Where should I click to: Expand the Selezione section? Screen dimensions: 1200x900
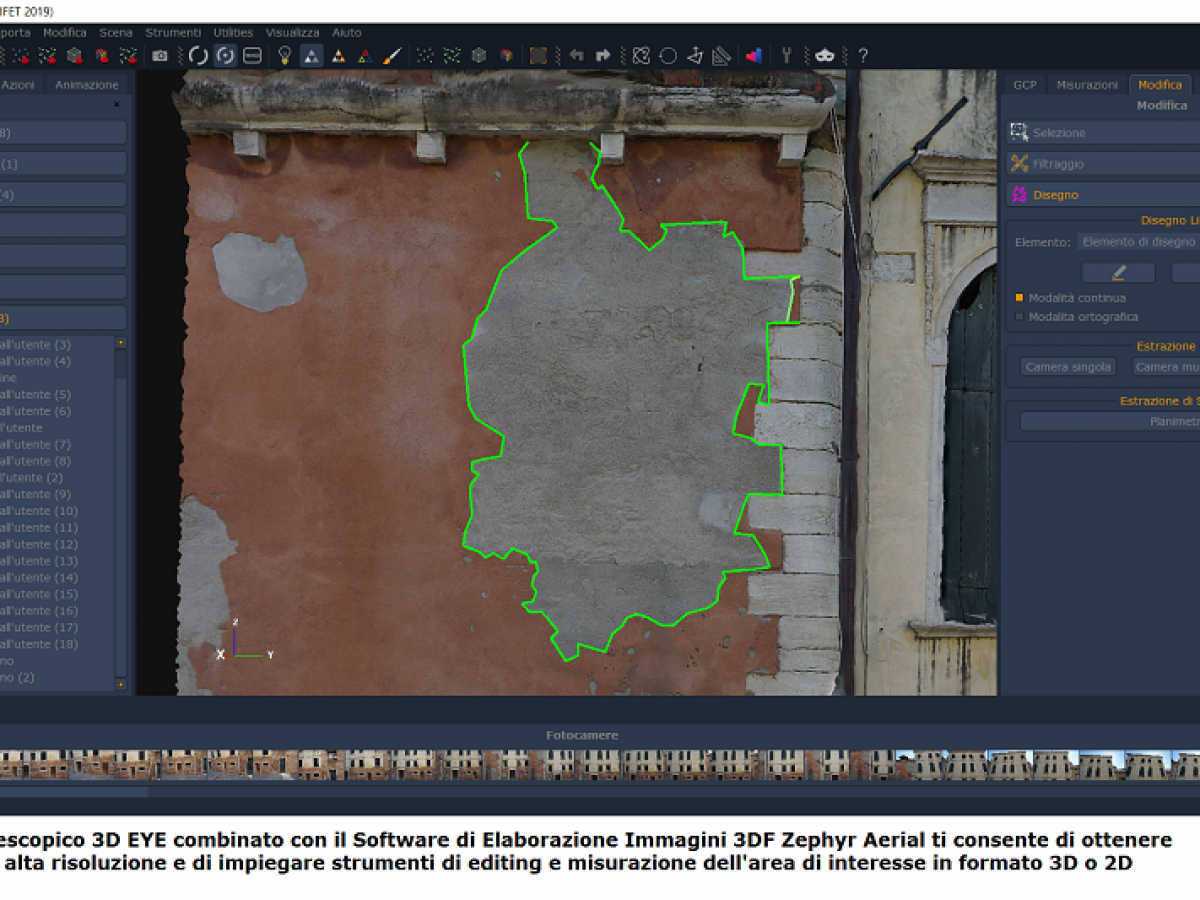pyautogui.click(x=1103, y=132)
